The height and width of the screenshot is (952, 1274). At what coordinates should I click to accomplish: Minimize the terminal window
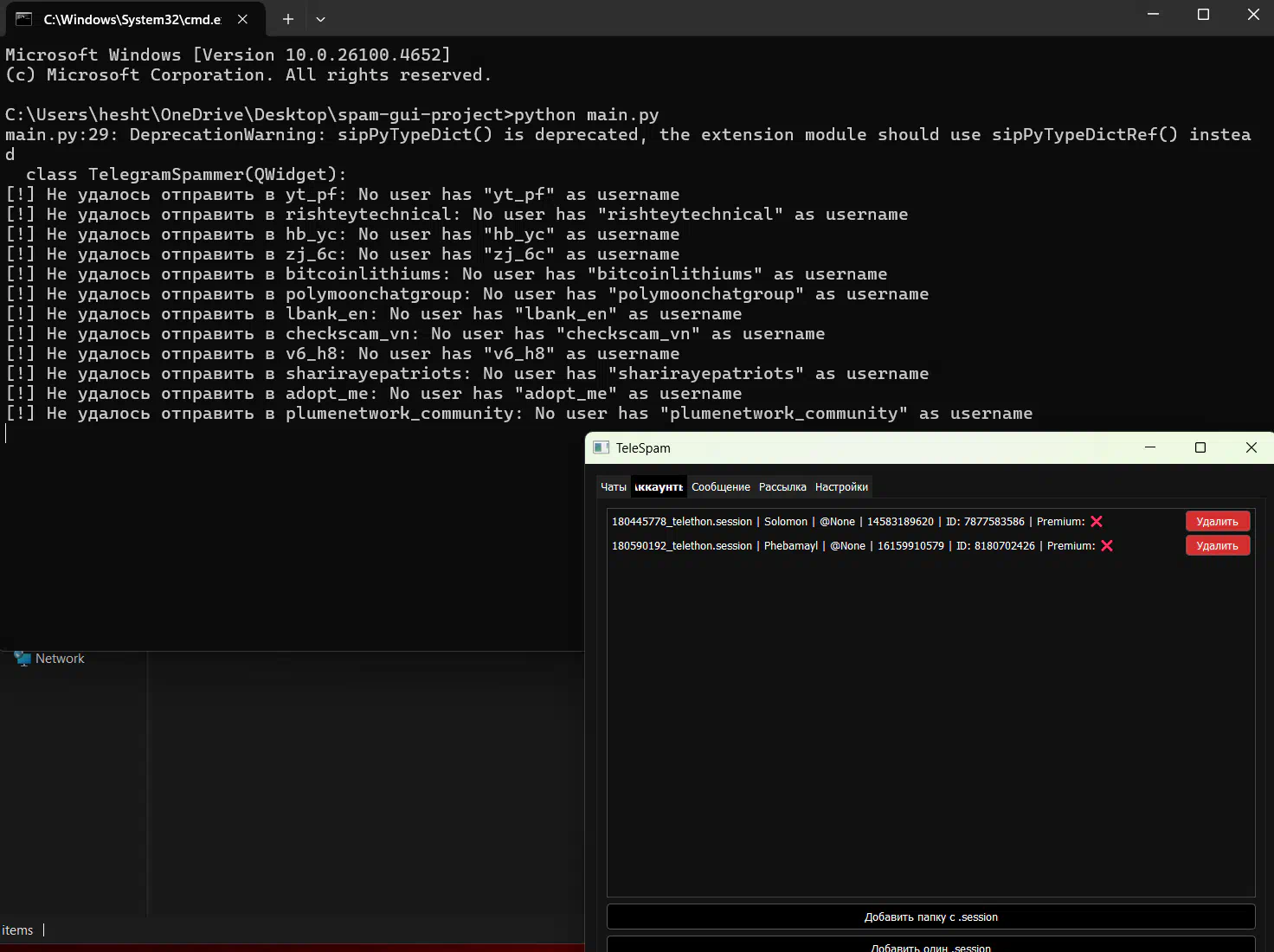(x=1153, y=15)
